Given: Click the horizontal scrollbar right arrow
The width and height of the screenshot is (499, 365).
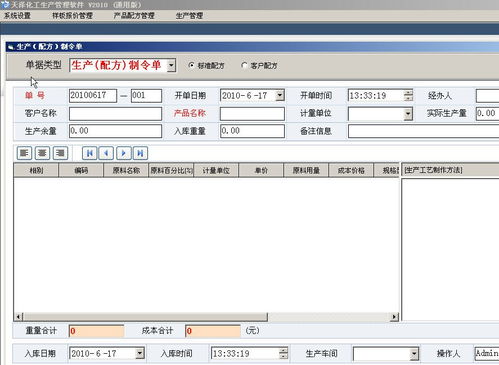Looking at the screenshot, I should [394, 317].
